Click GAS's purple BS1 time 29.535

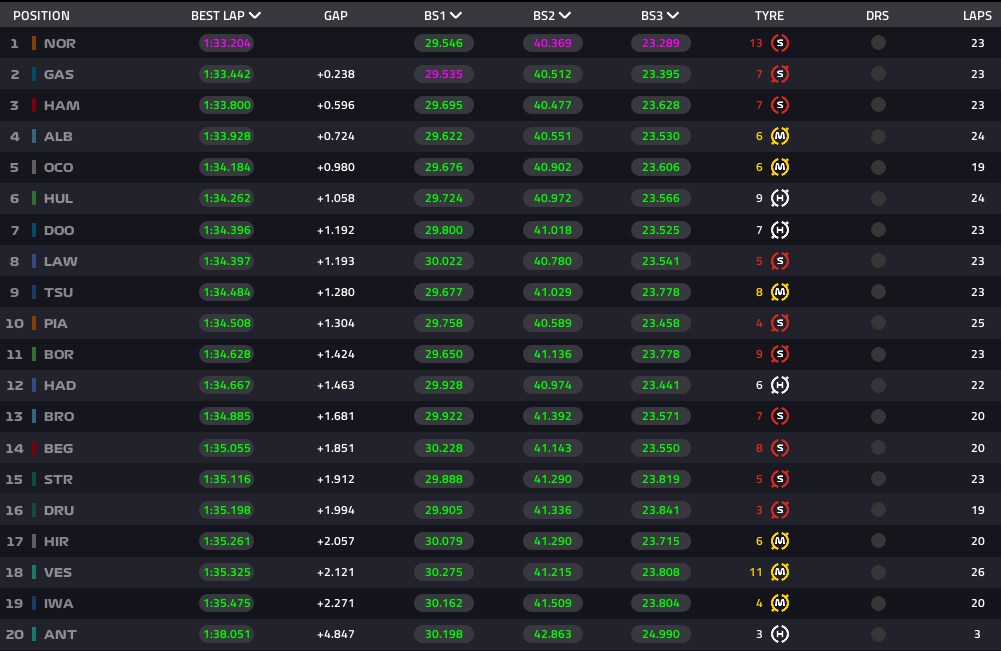(444, 74)
